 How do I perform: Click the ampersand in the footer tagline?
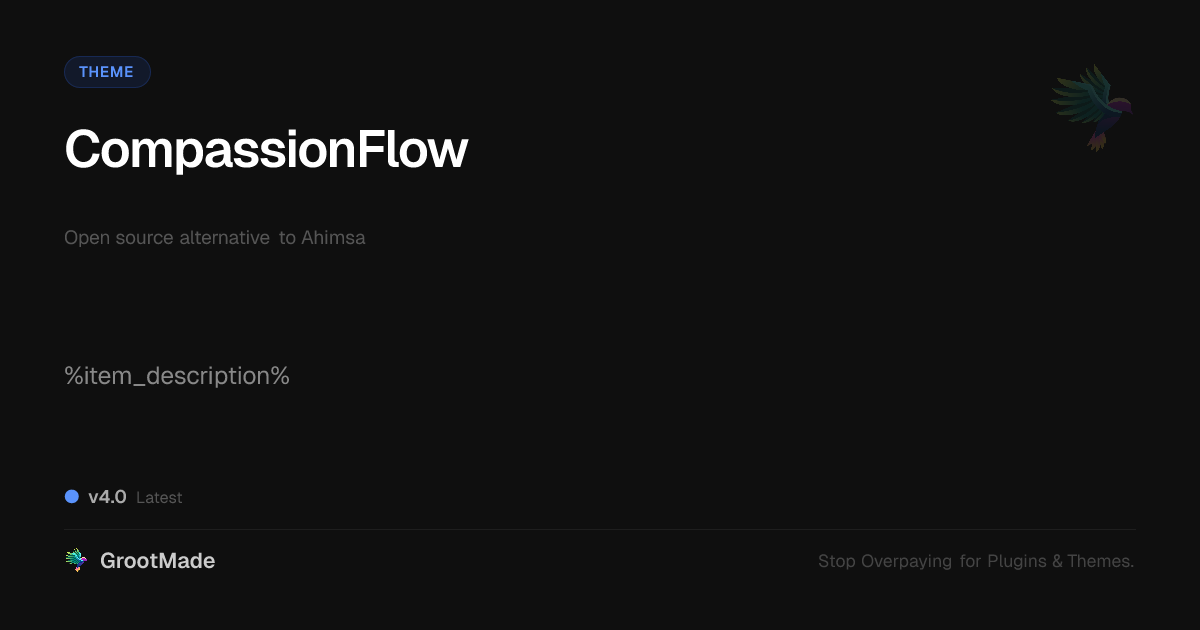tap(1057, 562)
